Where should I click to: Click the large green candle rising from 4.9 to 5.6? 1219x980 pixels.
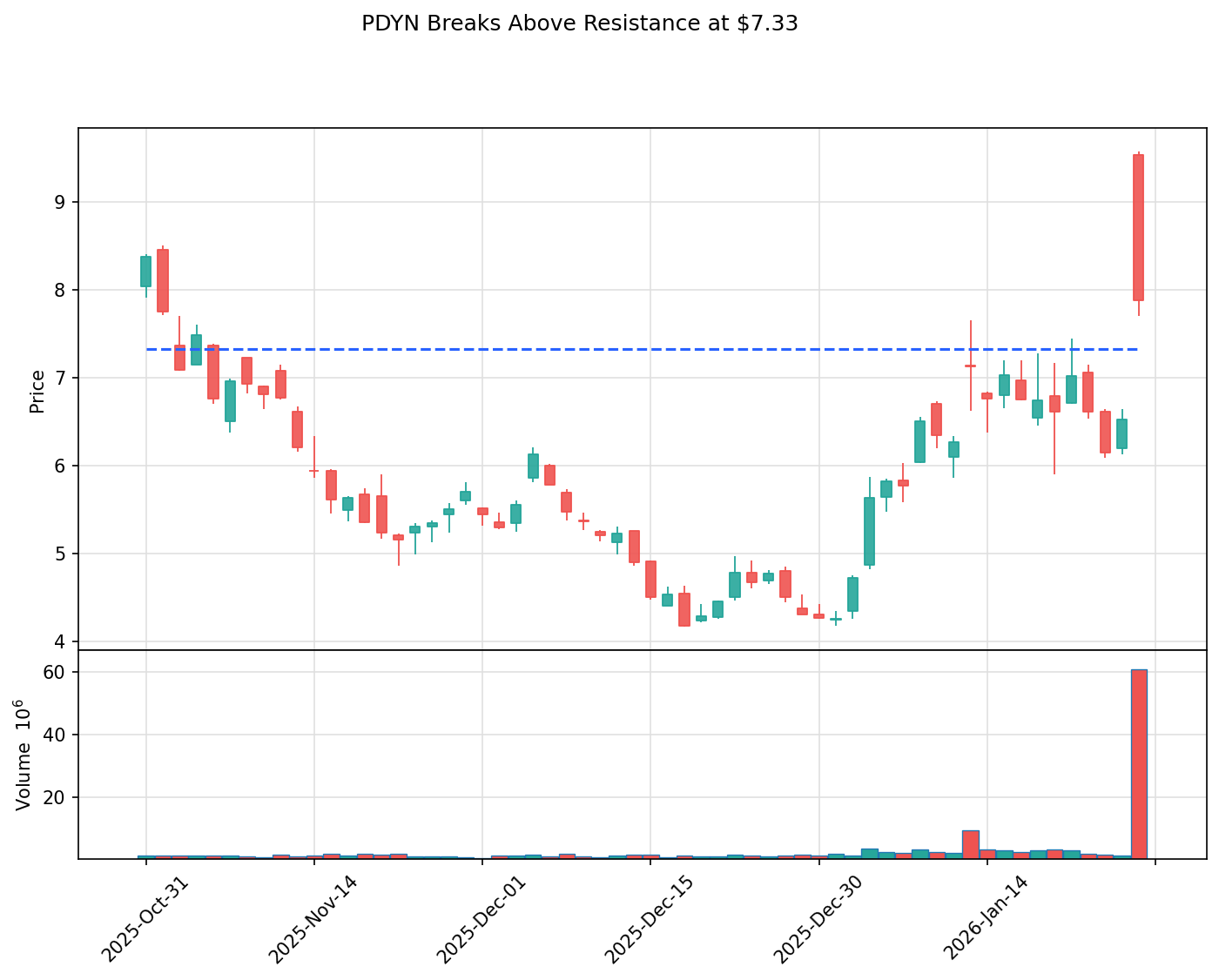(869, 532)
